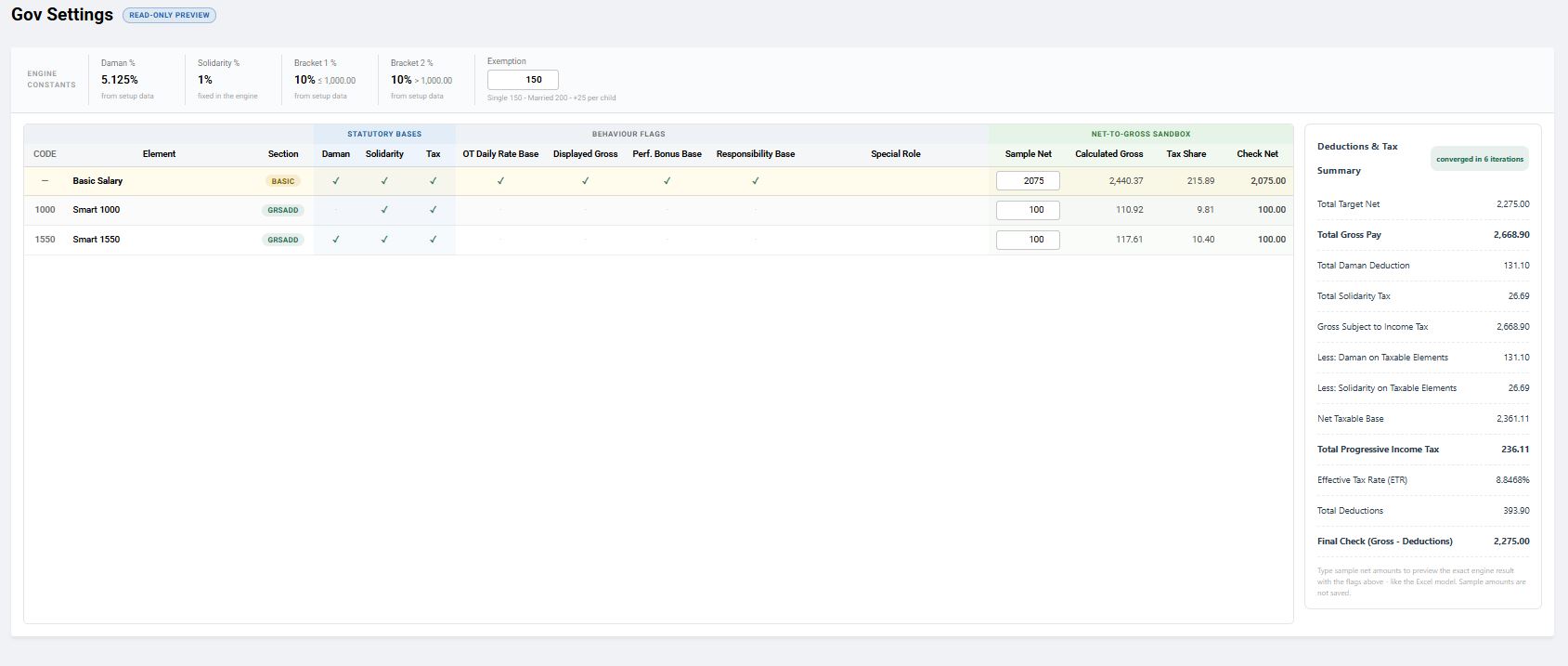The width and height of the screenshot is (1568, 666).
Task: Click the Net Taxable Base label
Action: tap(1350, 419)
